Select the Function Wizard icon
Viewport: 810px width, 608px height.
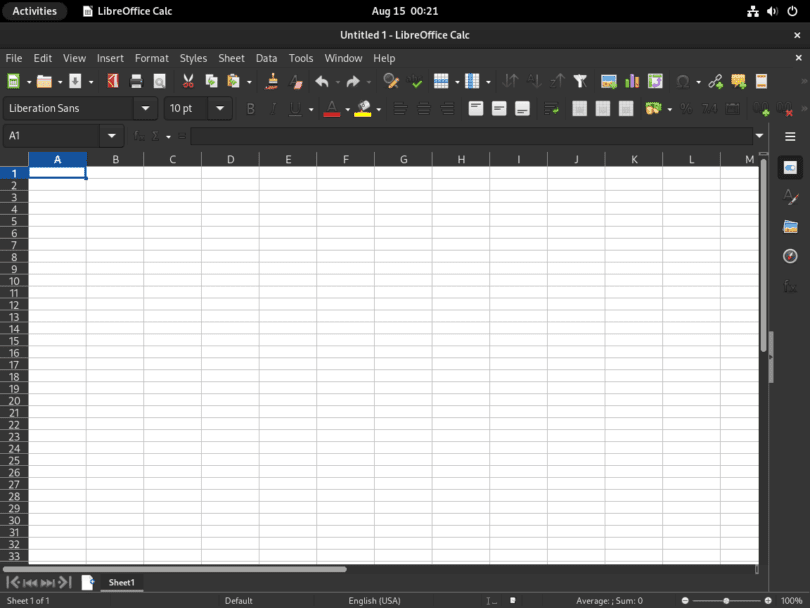[138, 136]
